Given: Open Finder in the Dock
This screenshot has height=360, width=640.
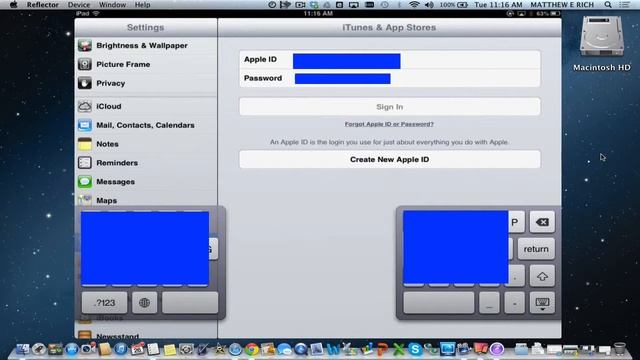Looking at the screenshot, I should [22, 349].
